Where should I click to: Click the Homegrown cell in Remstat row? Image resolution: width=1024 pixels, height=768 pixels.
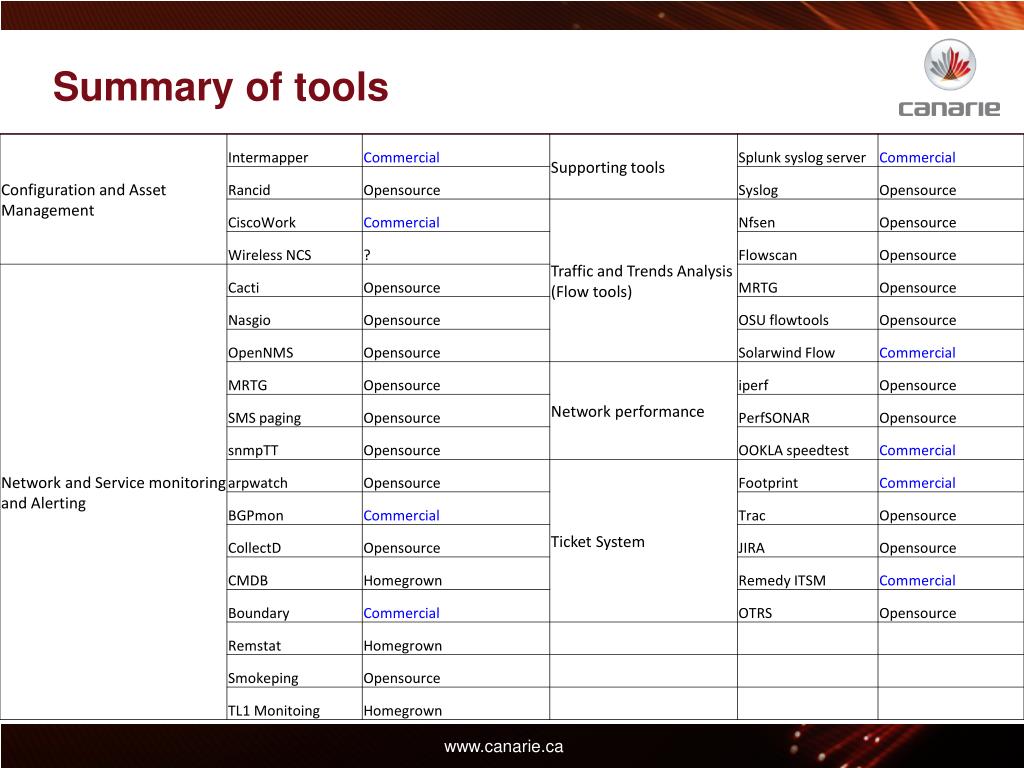pos(456,639)
